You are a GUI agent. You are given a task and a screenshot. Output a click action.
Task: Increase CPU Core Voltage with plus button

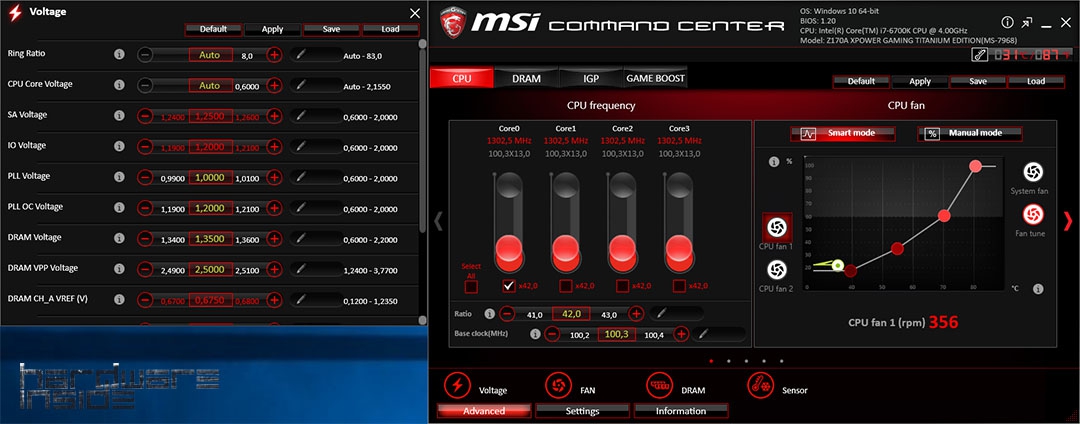[274, 85]
